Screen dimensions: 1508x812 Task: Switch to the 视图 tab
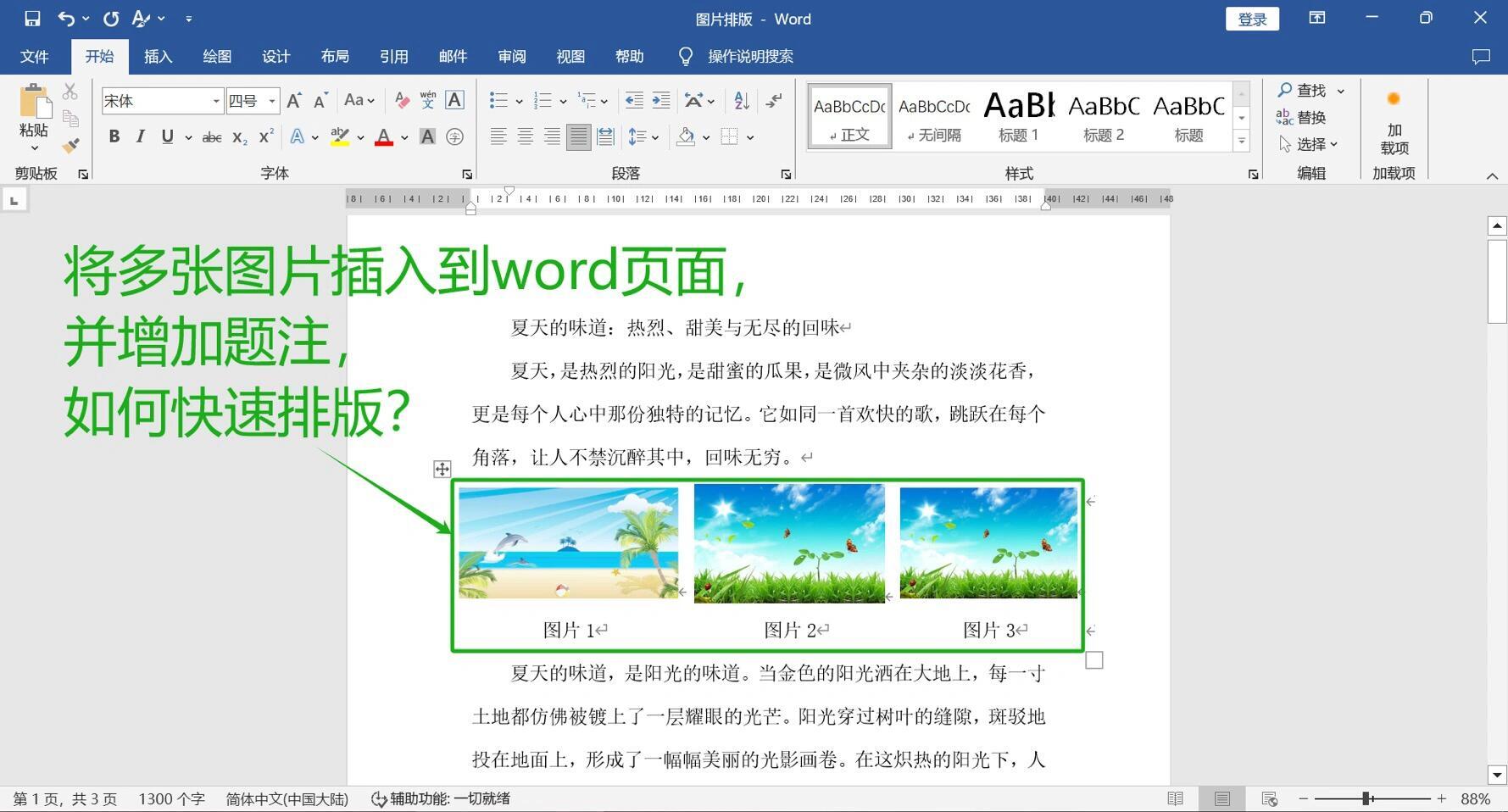pos(570,56)
